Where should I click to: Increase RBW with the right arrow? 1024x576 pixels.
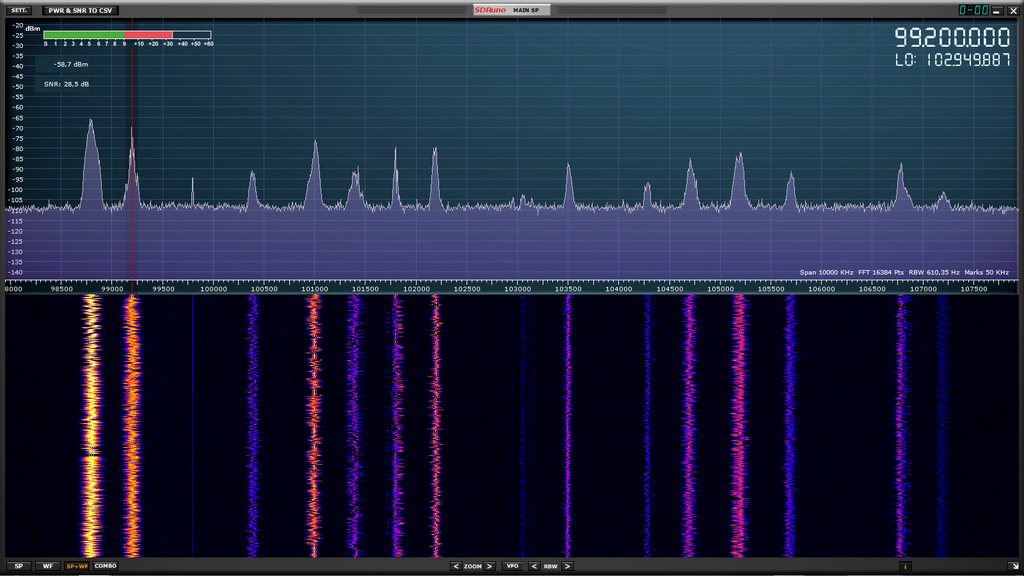567,566
